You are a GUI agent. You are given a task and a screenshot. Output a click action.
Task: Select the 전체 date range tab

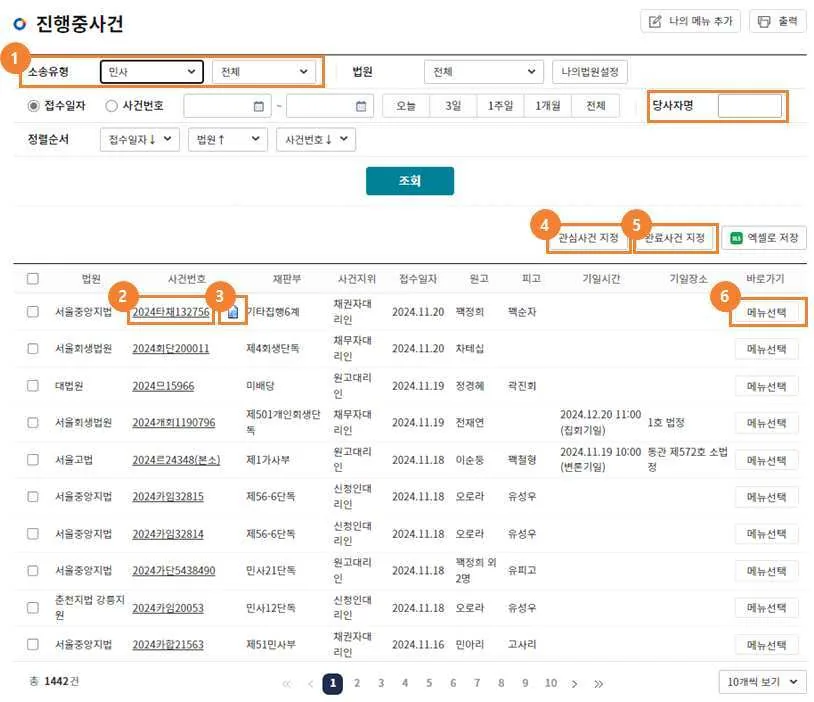tap(595, 106)
